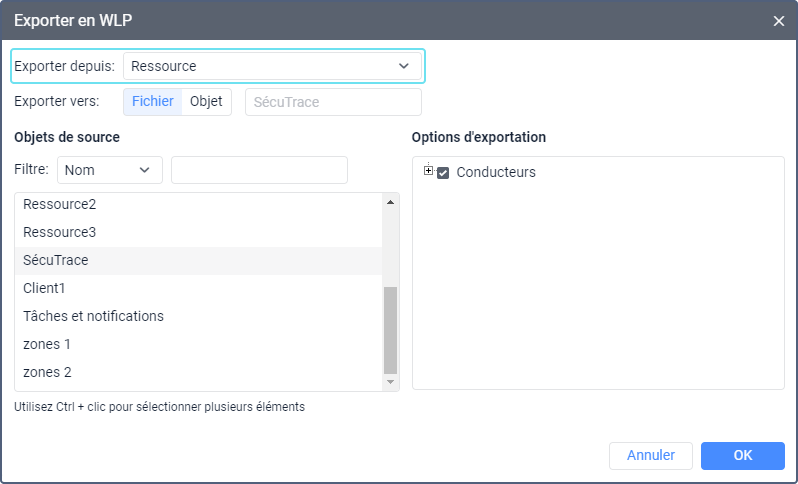
Task: Choose SécuTrace from the source objects
Action: tap(56, 260)
